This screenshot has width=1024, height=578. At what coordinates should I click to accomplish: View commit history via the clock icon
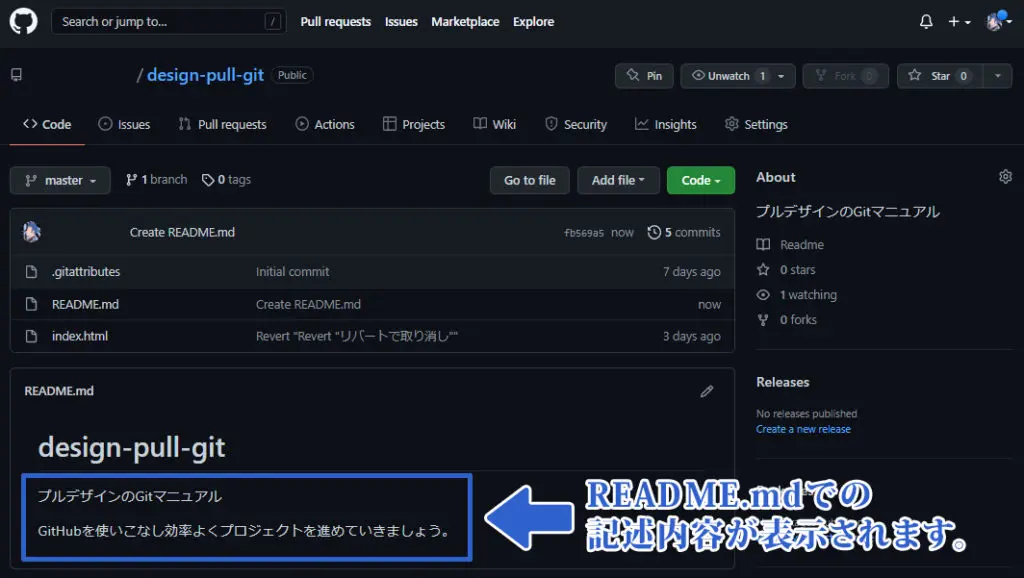click(655, 231)
